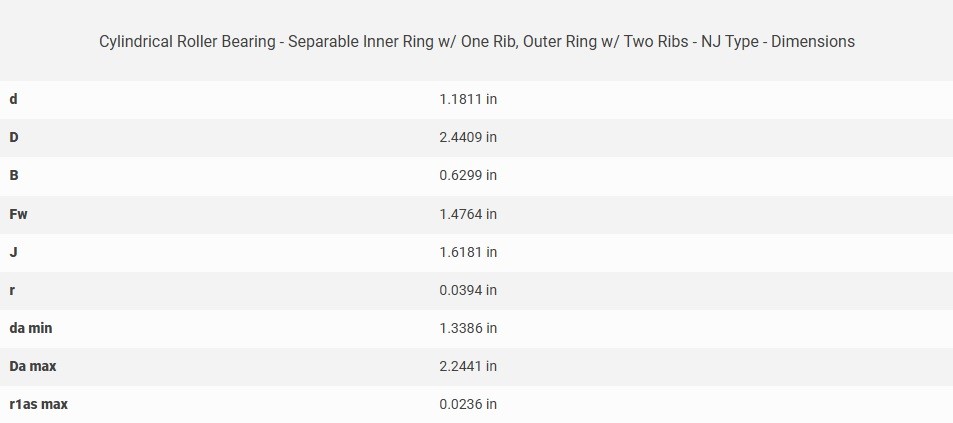The height and width of the screenshot is (423, 953).
Task: Select the 'r' row label
Action: point(12,290)
